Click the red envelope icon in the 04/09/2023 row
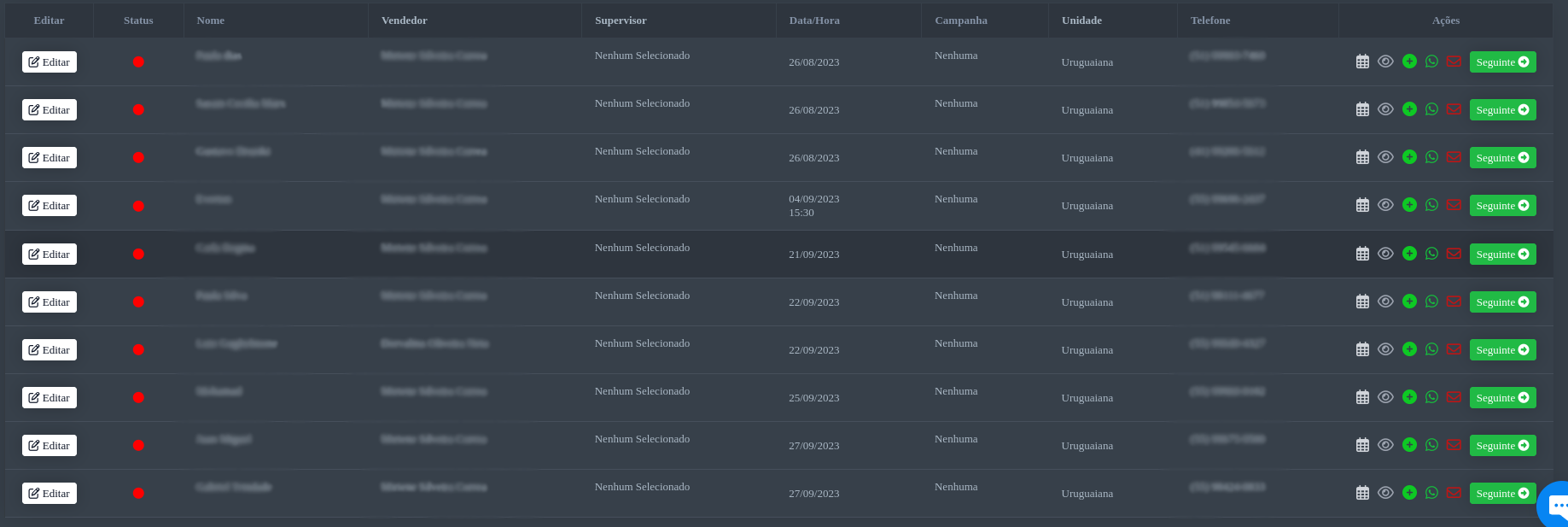Screen dimensions: 1568x527 tap(1454, 205)
